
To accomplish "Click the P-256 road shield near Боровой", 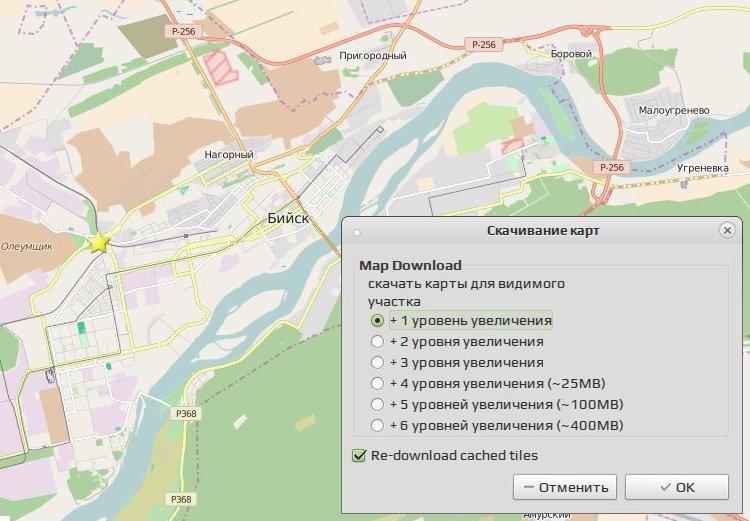I will [484, 44].
